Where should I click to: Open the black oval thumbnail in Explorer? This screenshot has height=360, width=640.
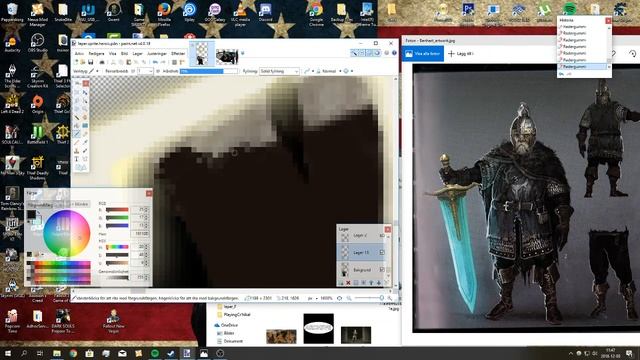point(318,328)
